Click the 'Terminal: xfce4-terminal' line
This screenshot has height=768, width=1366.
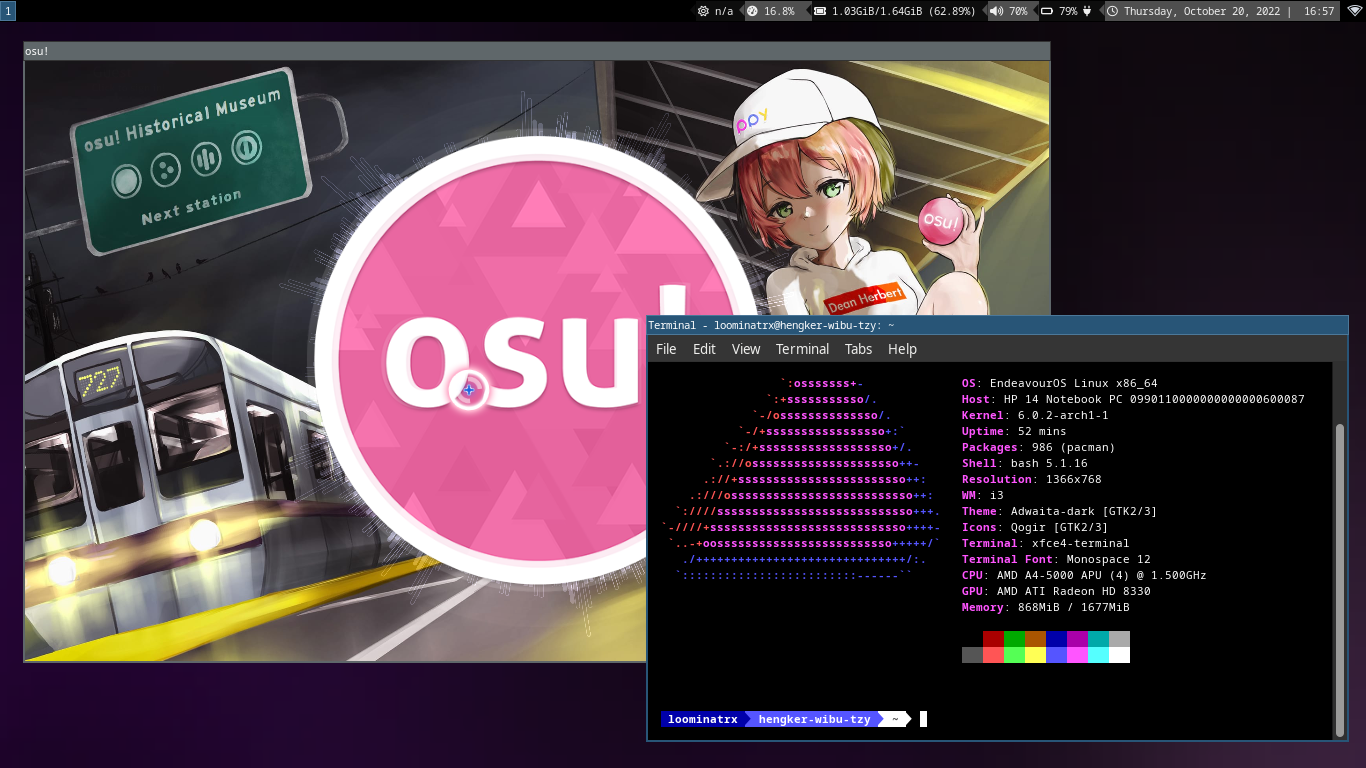click(1046, 543)
